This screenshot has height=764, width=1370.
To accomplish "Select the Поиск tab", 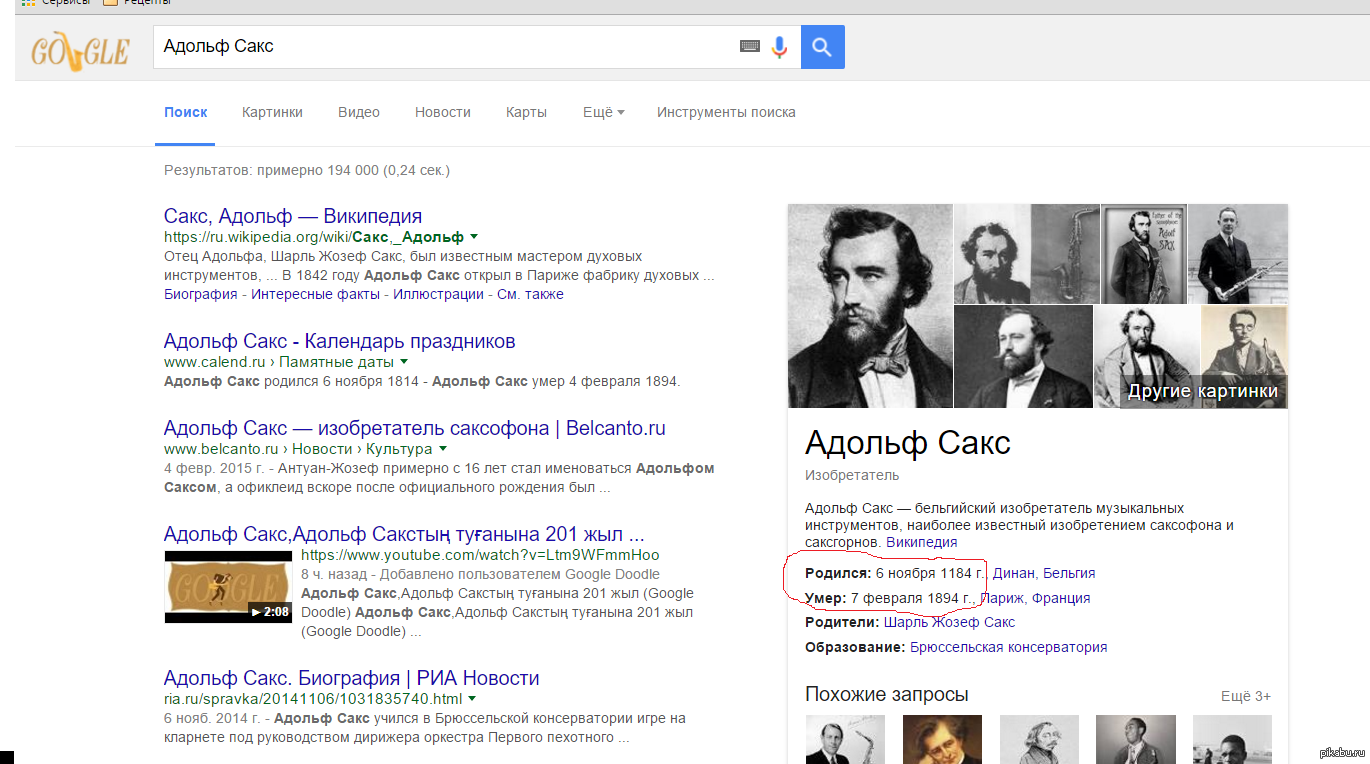I will pyautogui.click(x=186, y=112).
